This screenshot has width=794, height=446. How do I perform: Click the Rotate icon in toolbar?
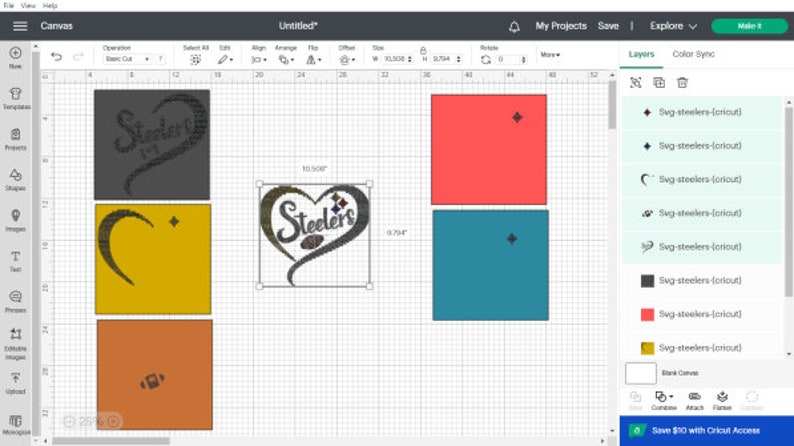(486, 60)
